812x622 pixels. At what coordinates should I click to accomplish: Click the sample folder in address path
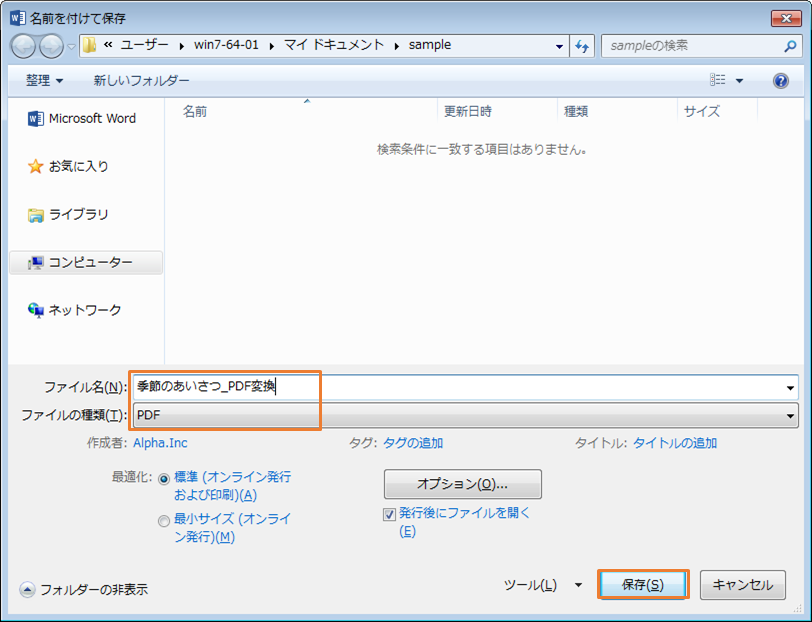(x=430, y=45)
